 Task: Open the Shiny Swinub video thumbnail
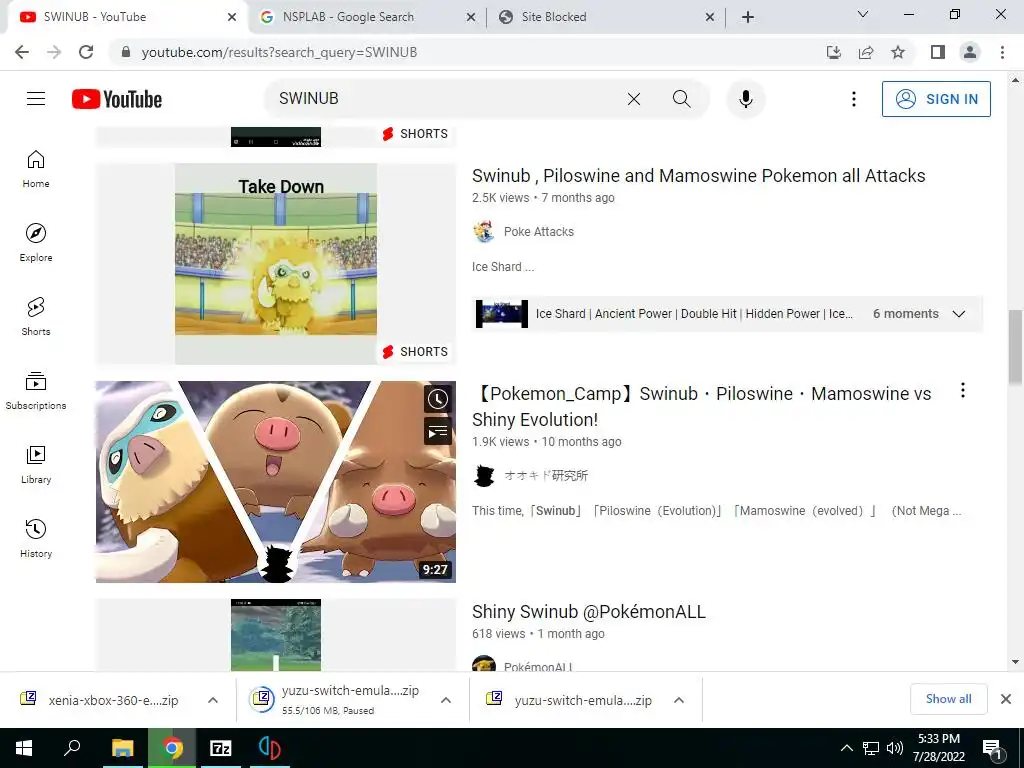276,635
